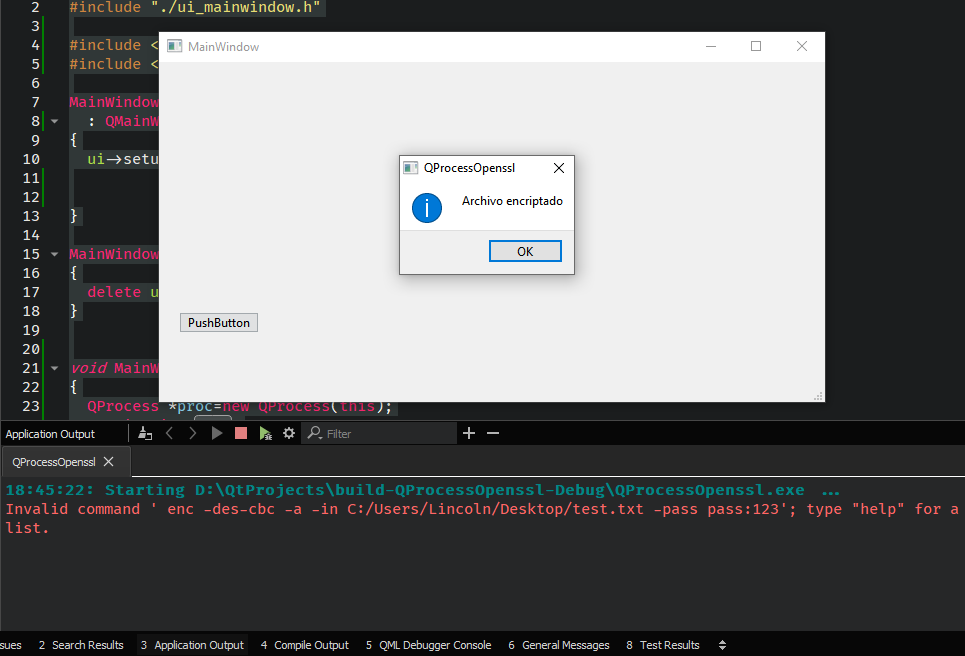Collapse the code fold arrow at line 8
This screenshot has height=656, width=965.
pyautogui.click(x=54, y=121)
